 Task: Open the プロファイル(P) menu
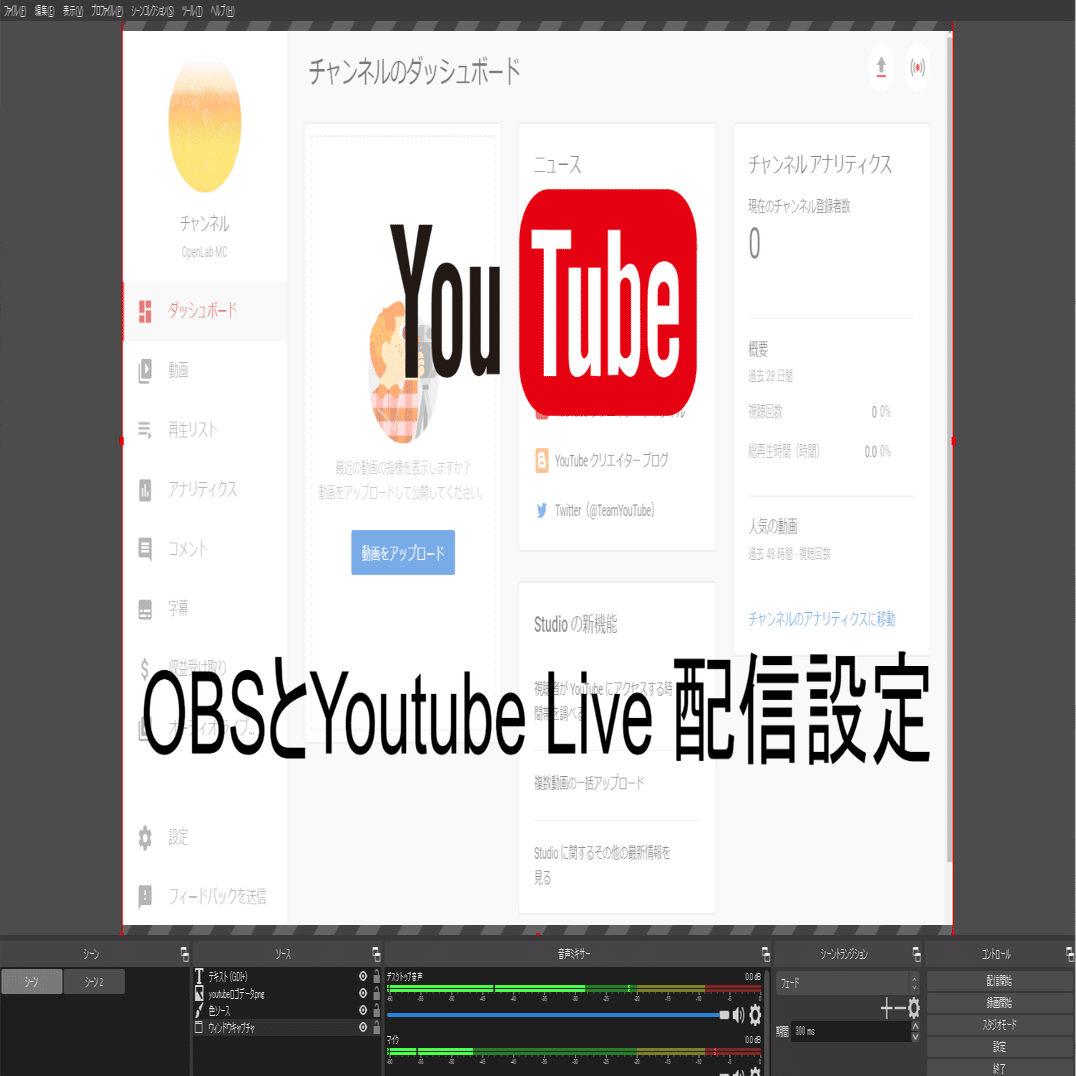106,11
